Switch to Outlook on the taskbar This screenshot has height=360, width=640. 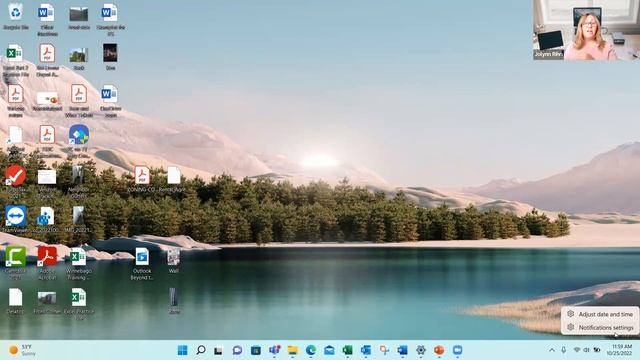(366, 350)
